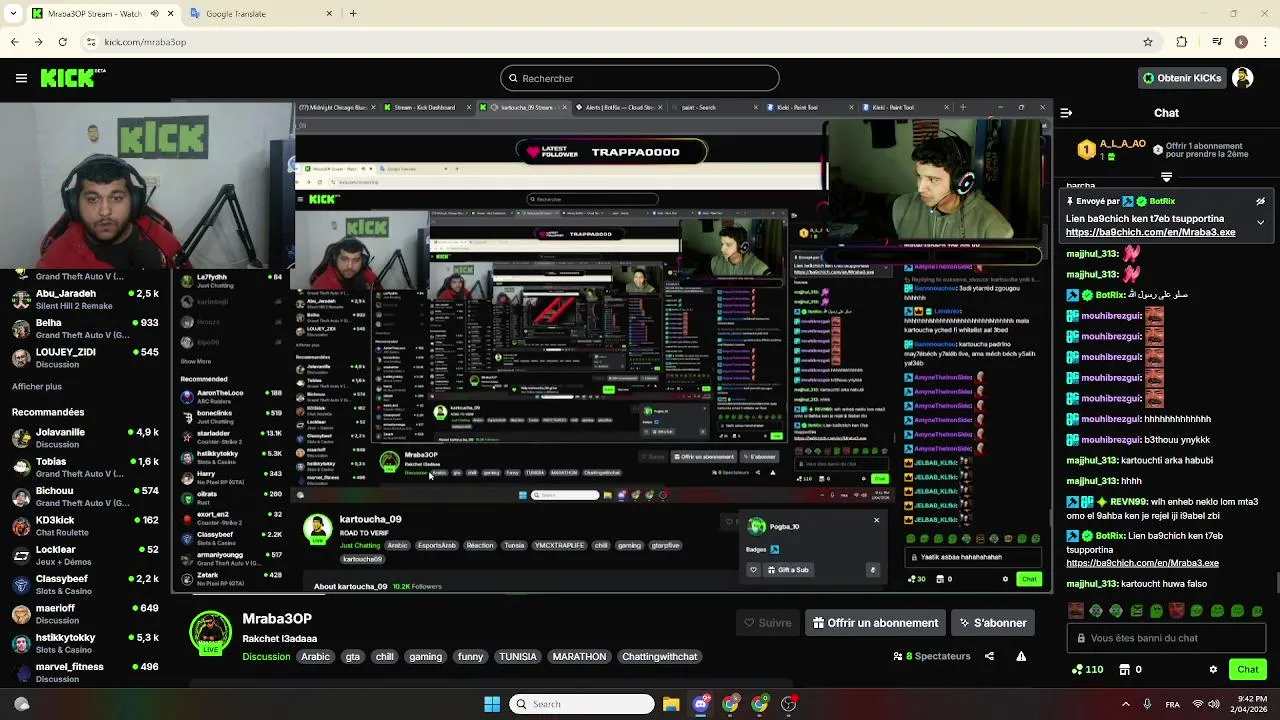The width and height of the screenshot is (1280, 720).
Task: Open the FRA language switcher
Action: point(1172,704)
